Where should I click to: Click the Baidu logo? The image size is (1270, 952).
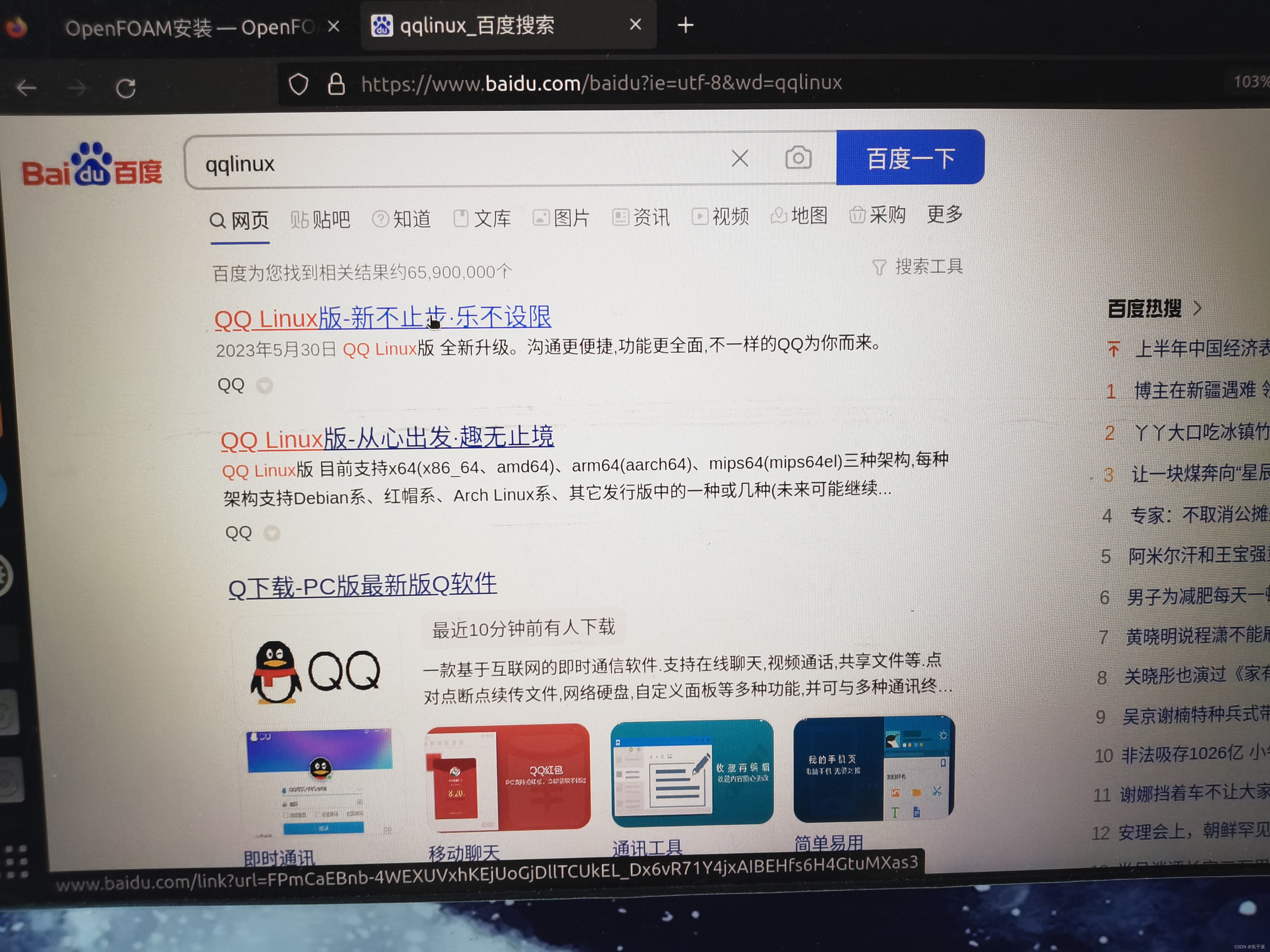pos(92,166)
